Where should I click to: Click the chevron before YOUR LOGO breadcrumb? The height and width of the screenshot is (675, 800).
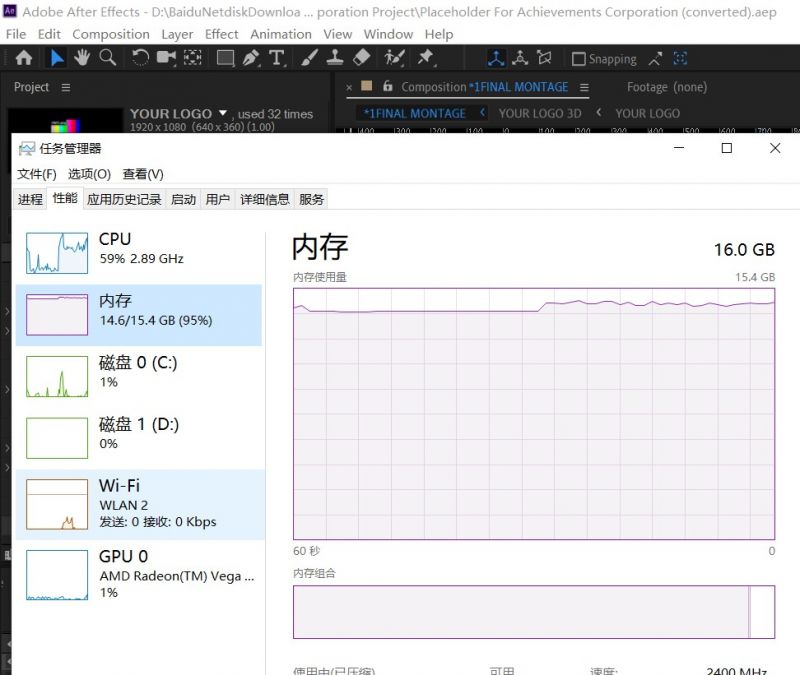598,112
